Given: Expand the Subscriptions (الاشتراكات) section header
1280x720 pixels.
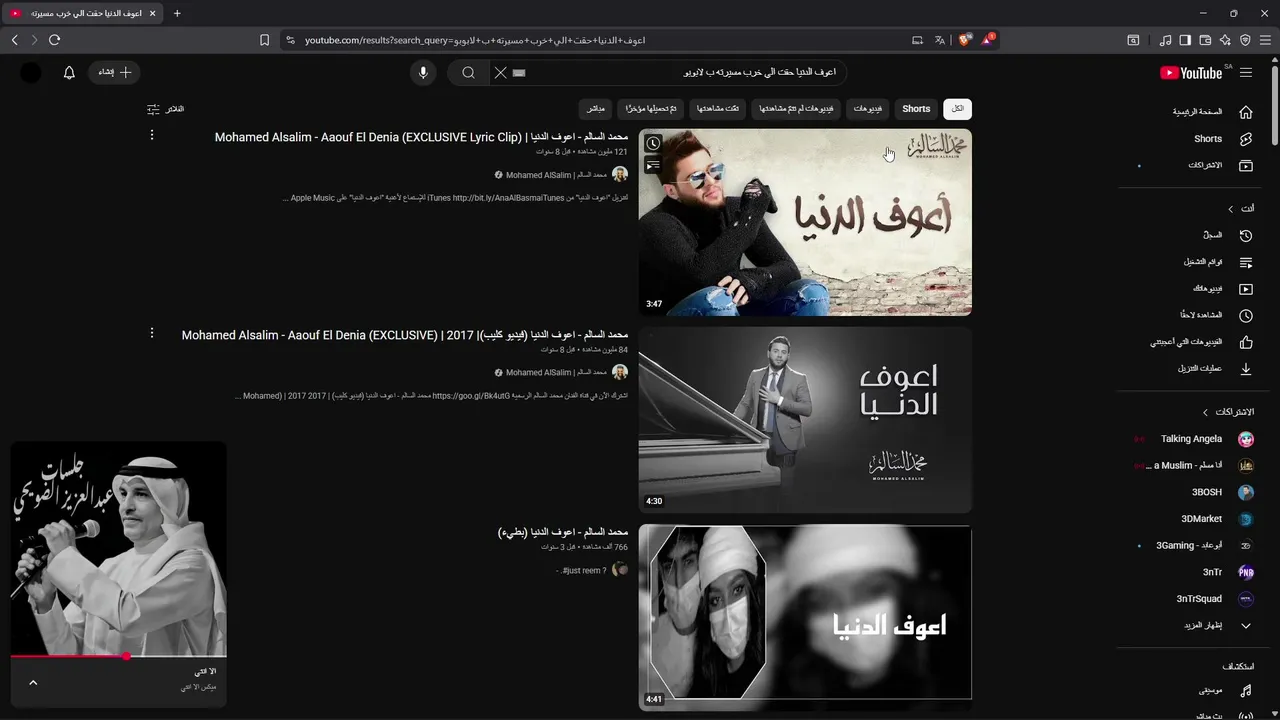Looking at the screenshot, I should point(1228,412).
